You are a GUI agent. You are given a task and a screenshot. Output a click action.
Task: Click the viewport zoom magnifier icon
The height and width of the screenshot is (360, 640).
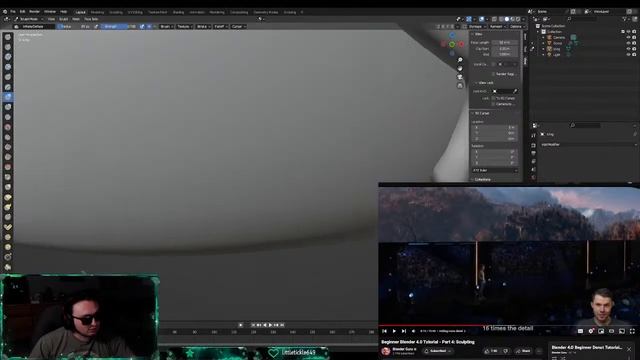click(x=460, y=60)
